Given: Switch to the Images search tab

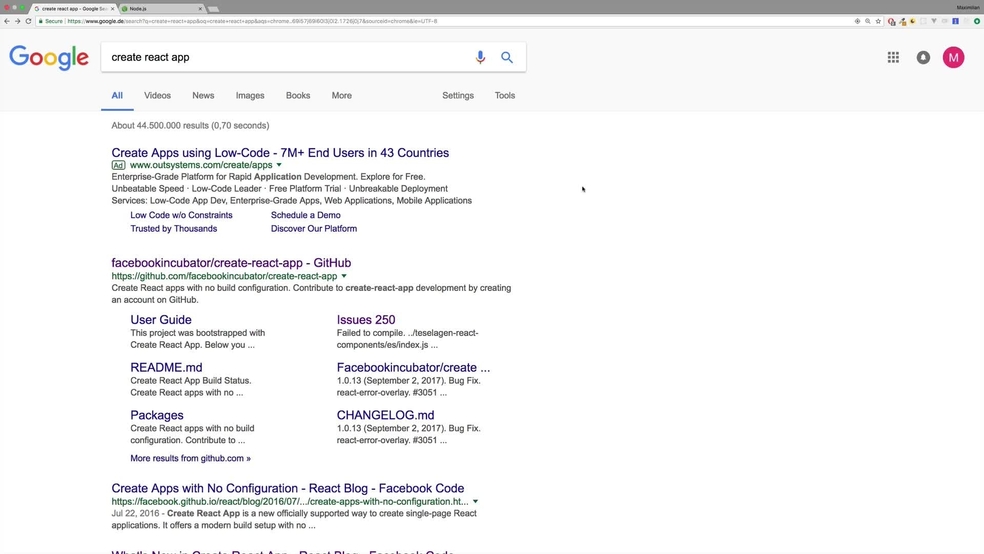Looking at the screenshot, I should click(x=250, y=96).
